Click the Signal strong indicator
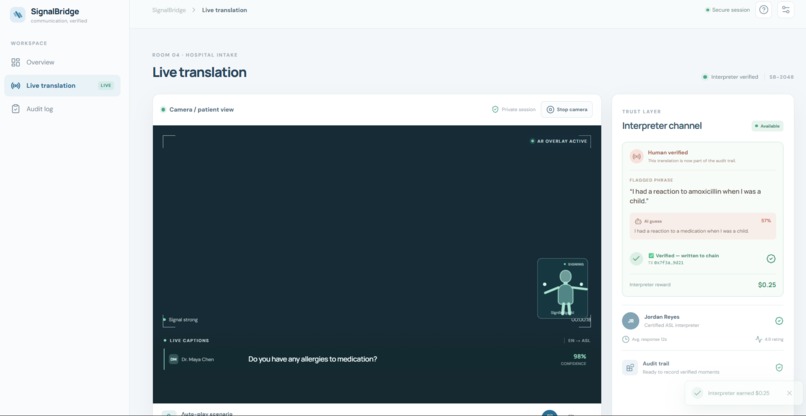This screenshot has width=806, height=416. 180,320
